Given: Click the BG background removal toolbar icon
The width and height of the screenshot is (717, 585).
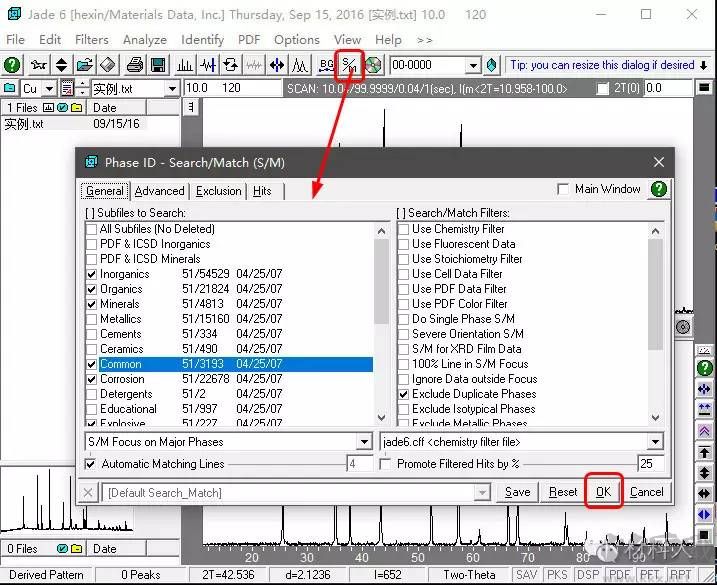Looking at the screenshot, I should pyautogui.click(x=326, y=65).
